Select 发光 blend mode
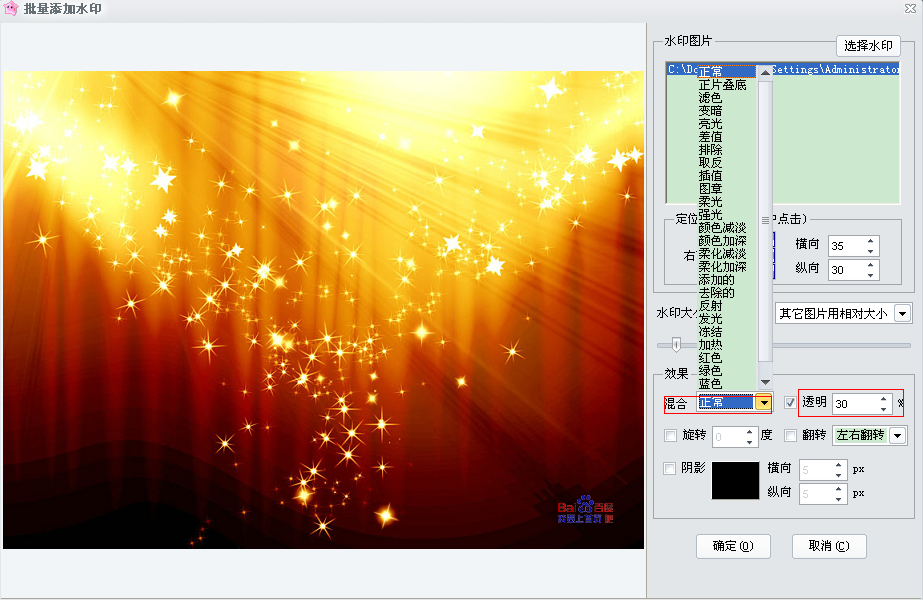923x600 pixels. click(710, 319)
